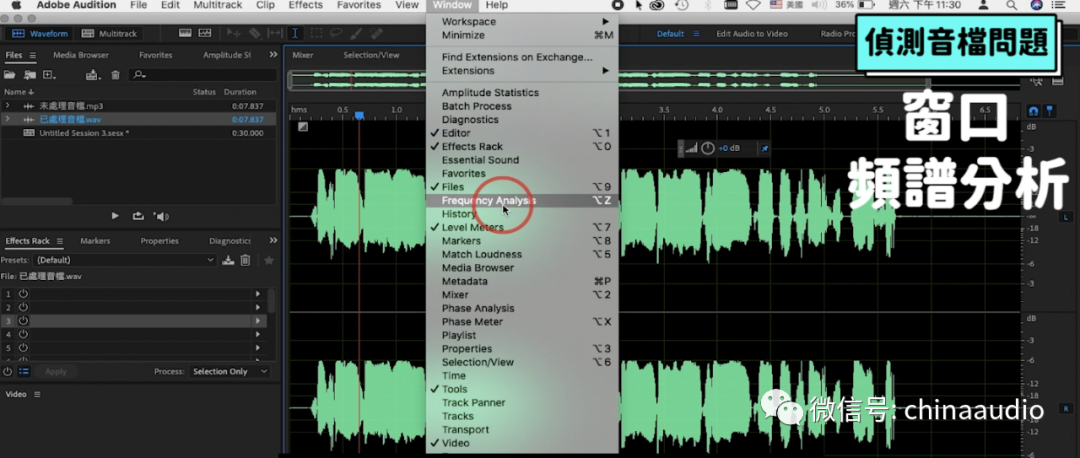Open Process Selection Only dropdown
This screenshot has height=458, width=1080.
point(230,371)
